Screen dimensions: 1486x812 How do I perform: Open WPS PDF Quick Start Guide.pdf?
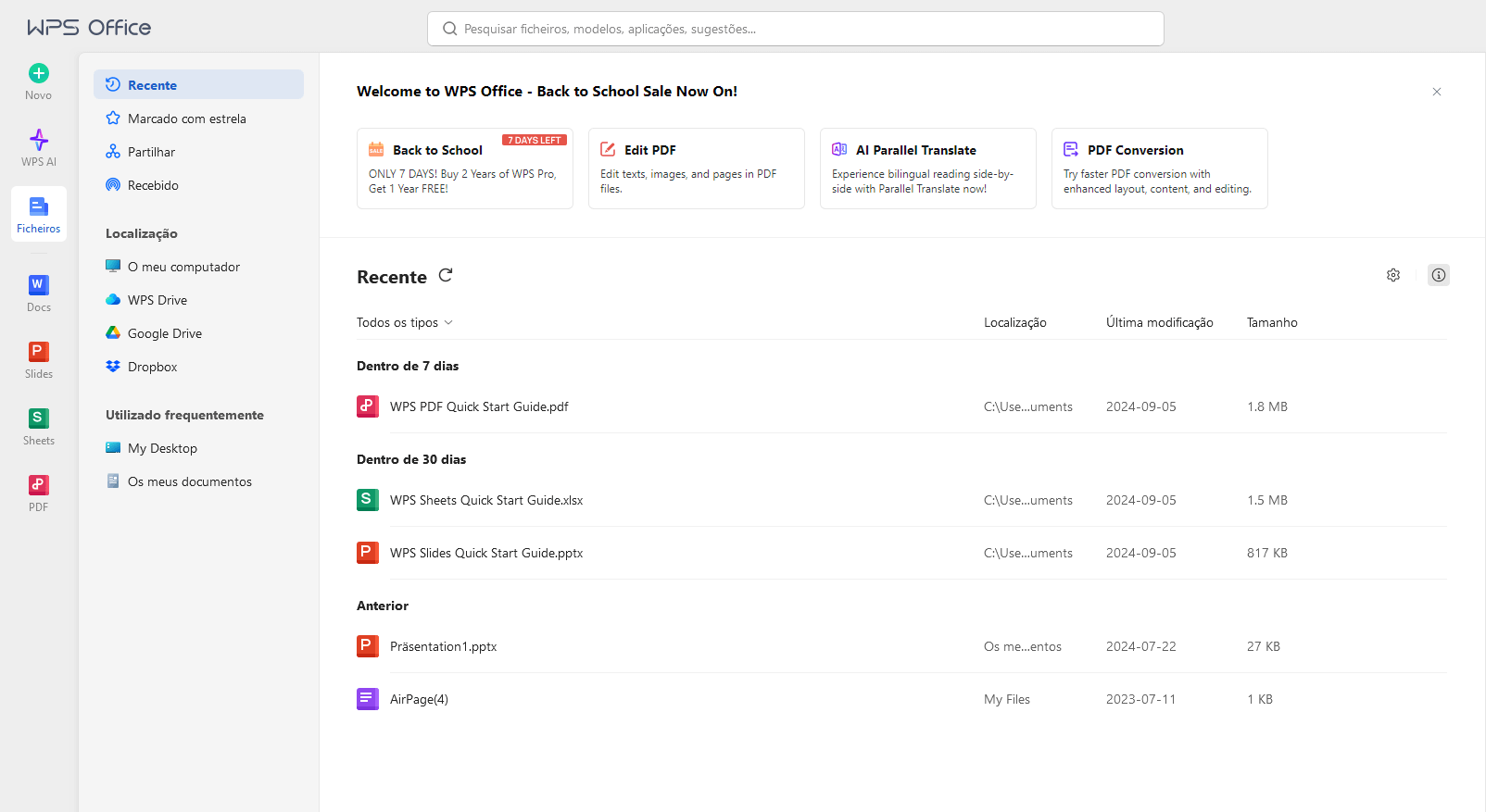coord(901,406)
